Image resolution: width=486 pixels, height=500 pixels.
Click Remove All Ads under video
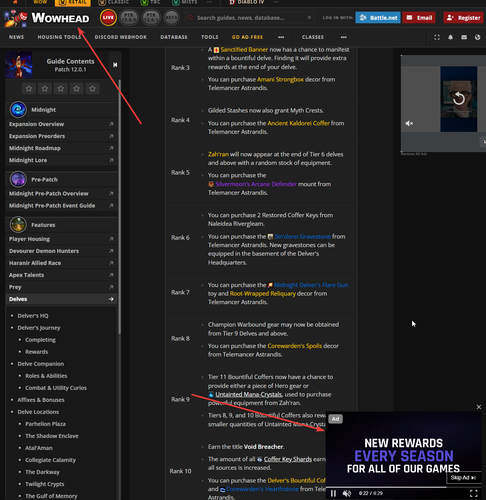414,154
